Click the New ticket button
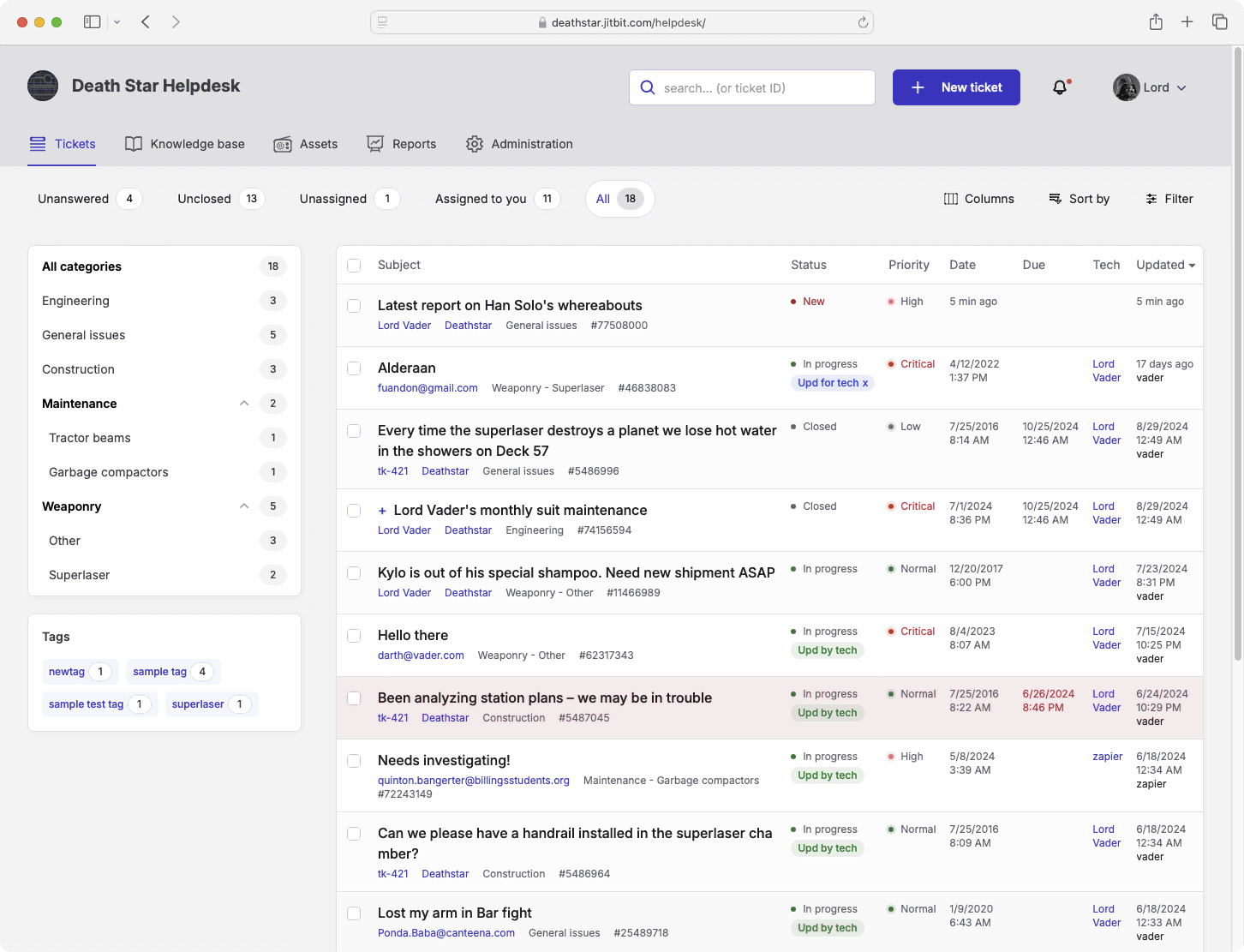1244x952 pixels. pyautogui.click(x=956, y=87)
